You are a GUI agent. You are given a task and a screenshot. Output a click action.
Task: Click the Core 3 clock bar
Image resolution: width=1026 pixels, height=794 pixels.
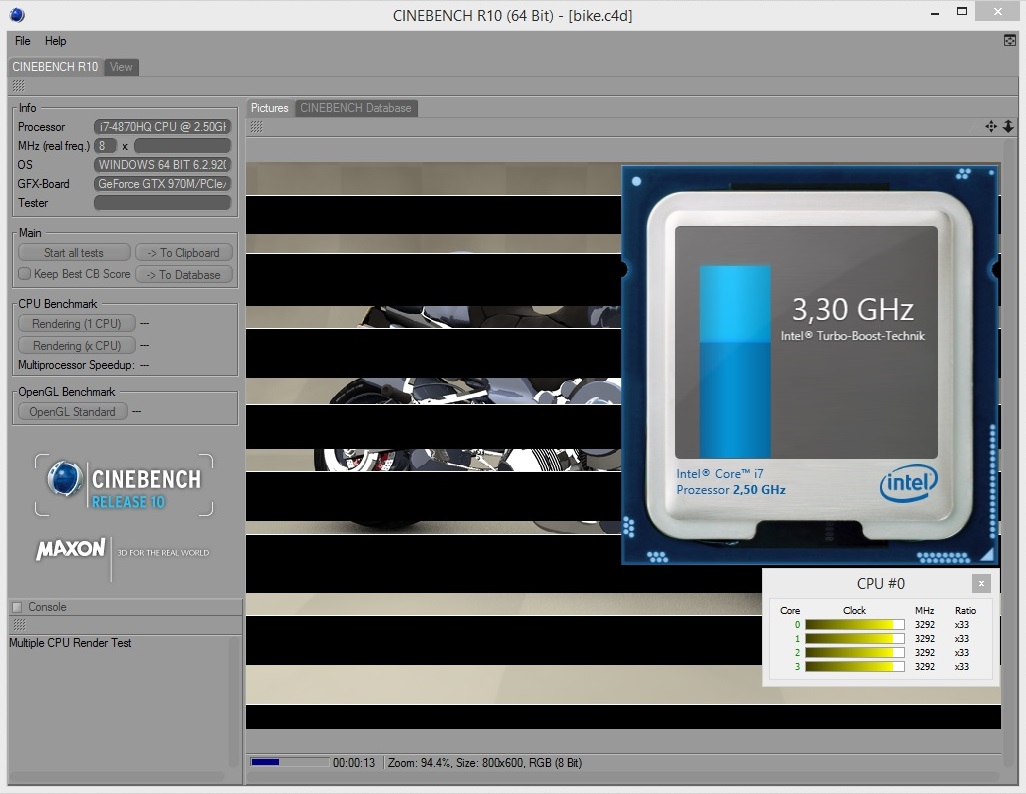[855, 666]
